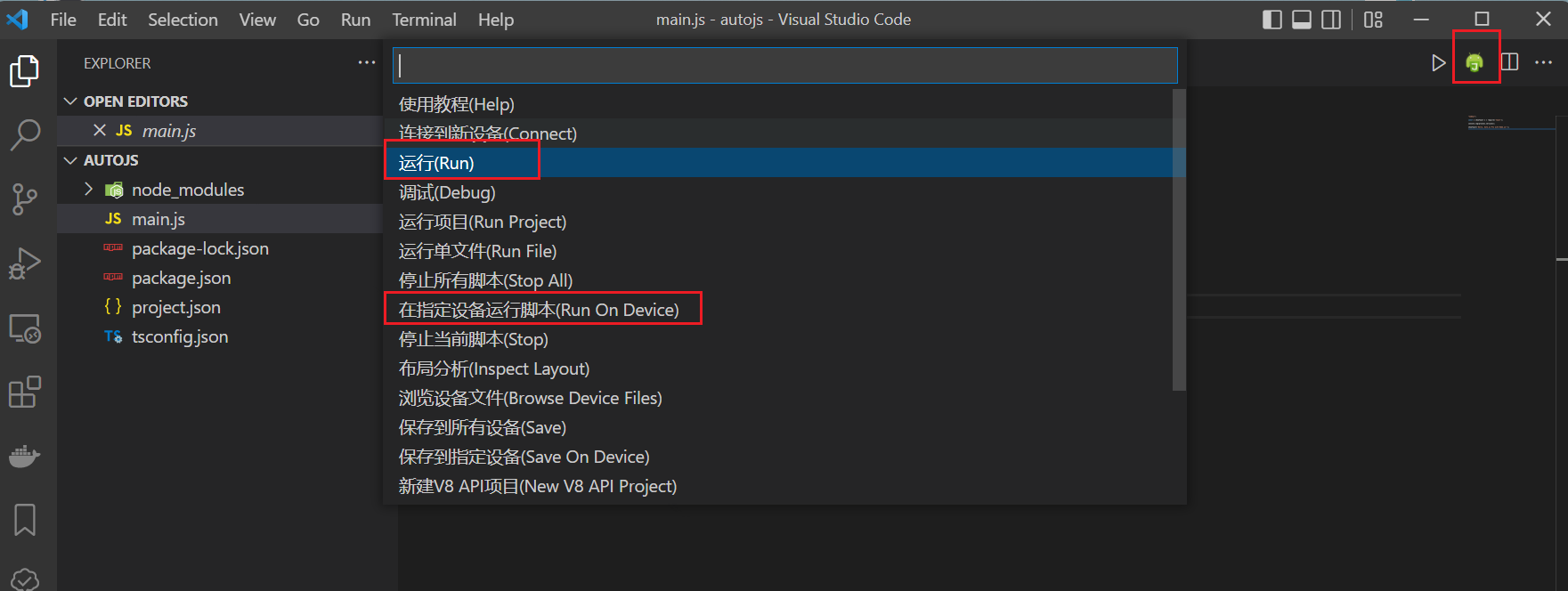
Task: Open package.json file
Action: (220, 278)
